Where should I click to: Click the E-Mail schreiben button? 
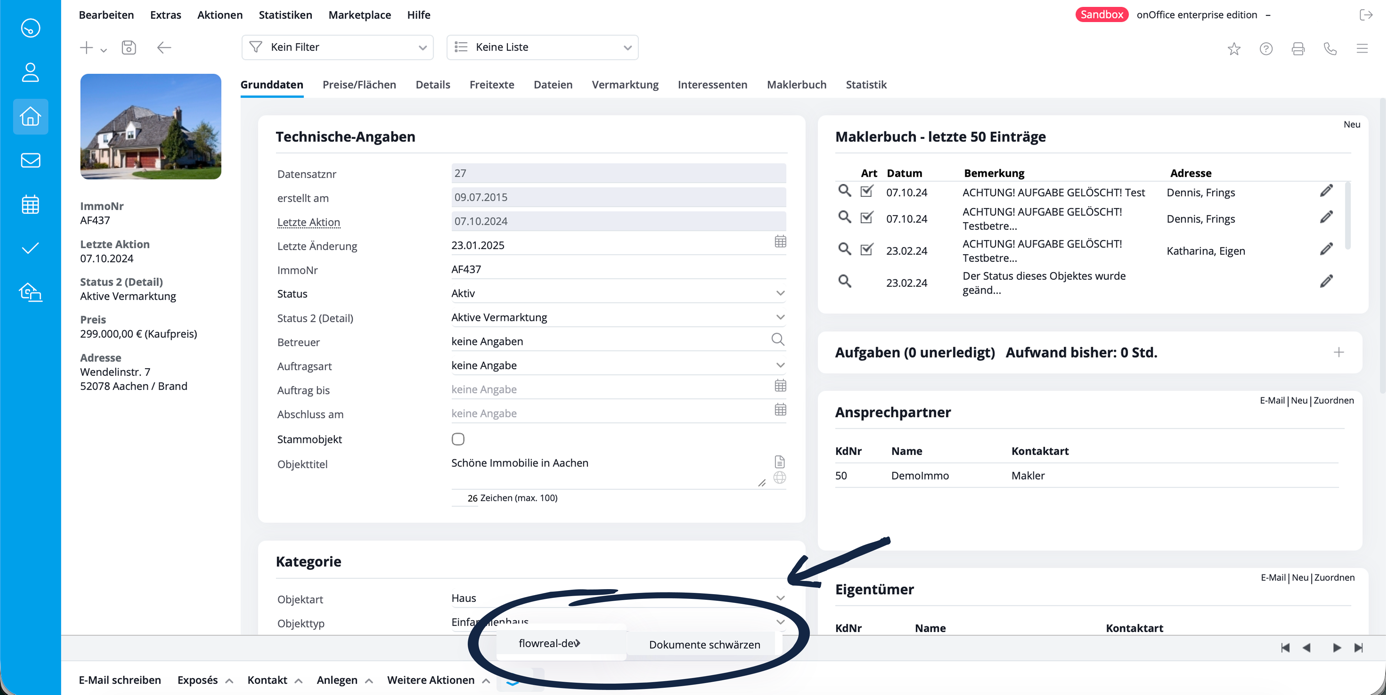[x=120, y=680]
